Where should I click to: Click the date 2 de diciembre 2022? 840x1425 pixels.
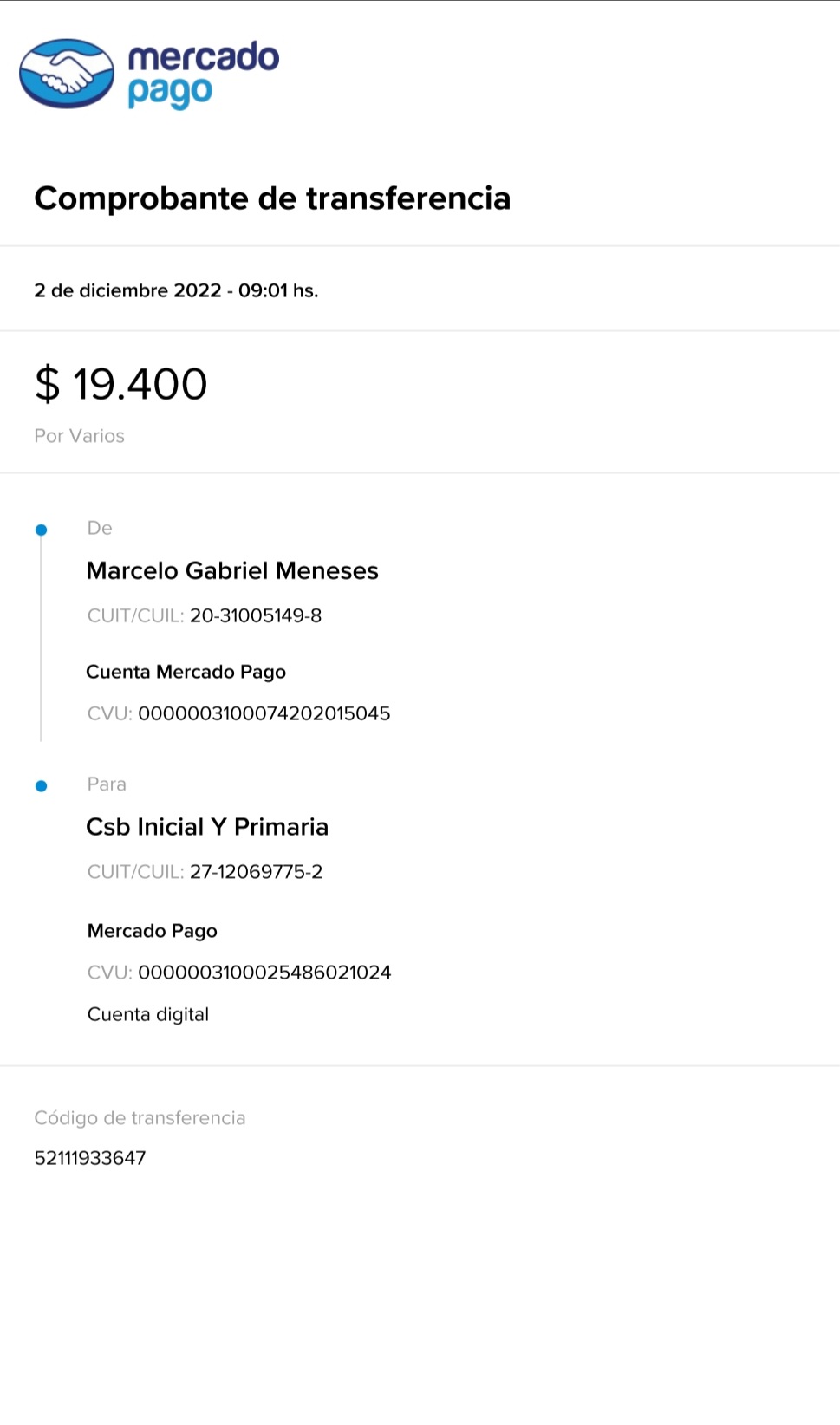[x=127, y=290]
